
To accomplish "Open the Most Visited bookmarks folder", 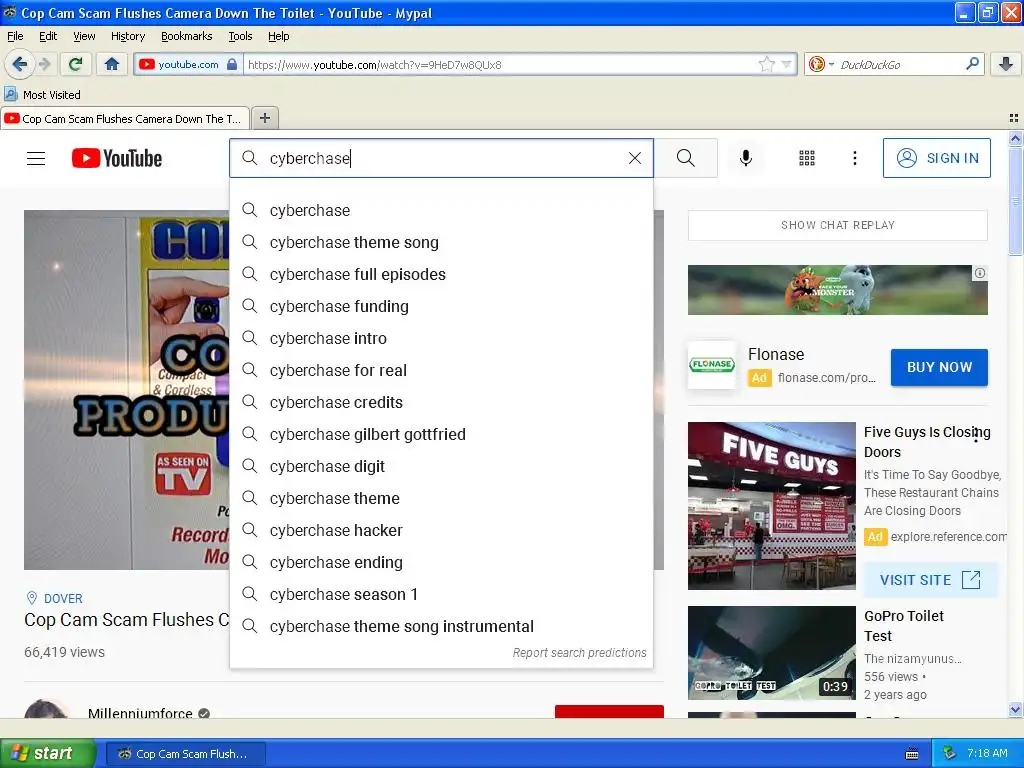I will click(43, 95).
